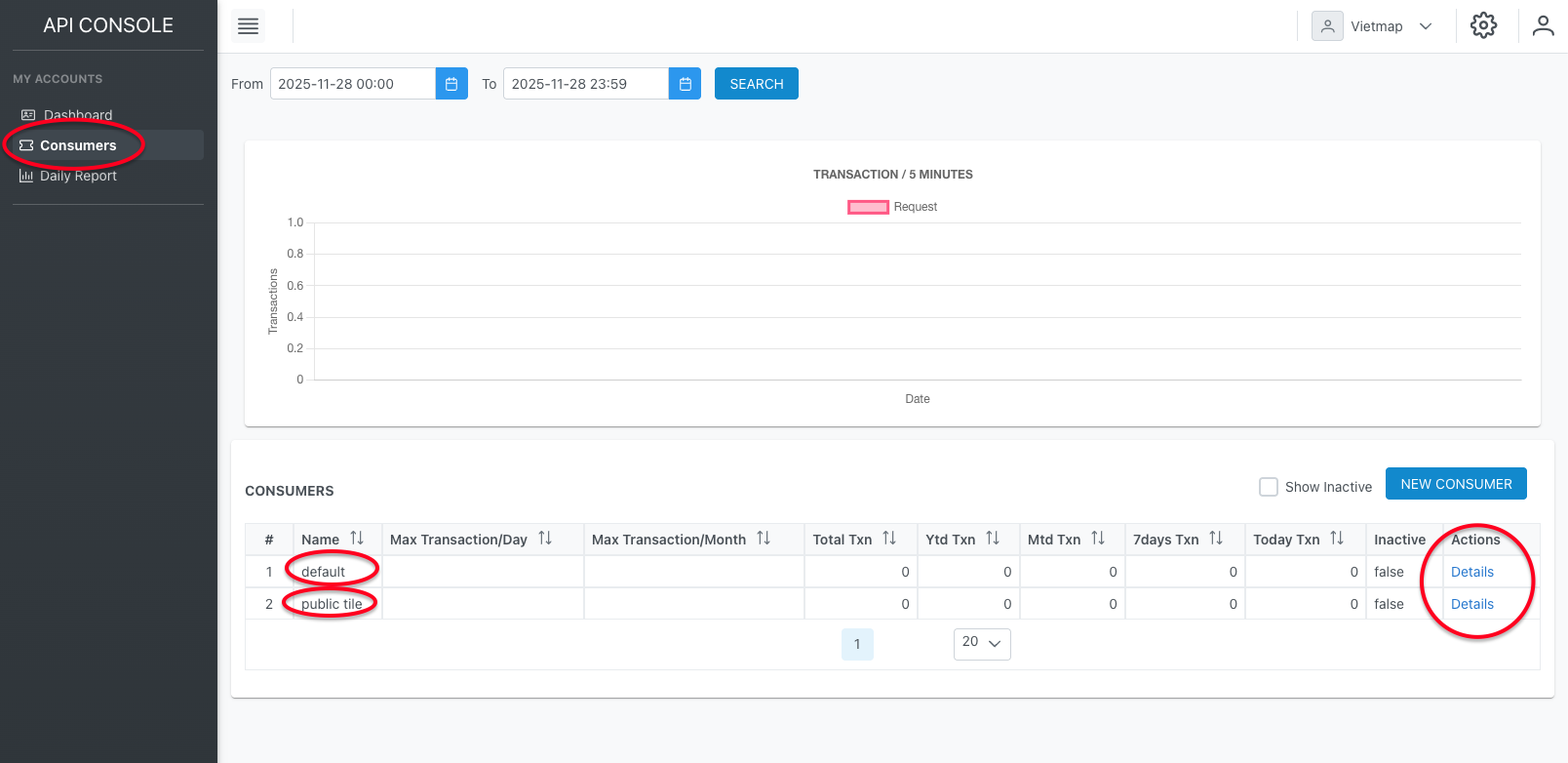
Task: Open the page size 20 dropdown
Action: point(982,643)
